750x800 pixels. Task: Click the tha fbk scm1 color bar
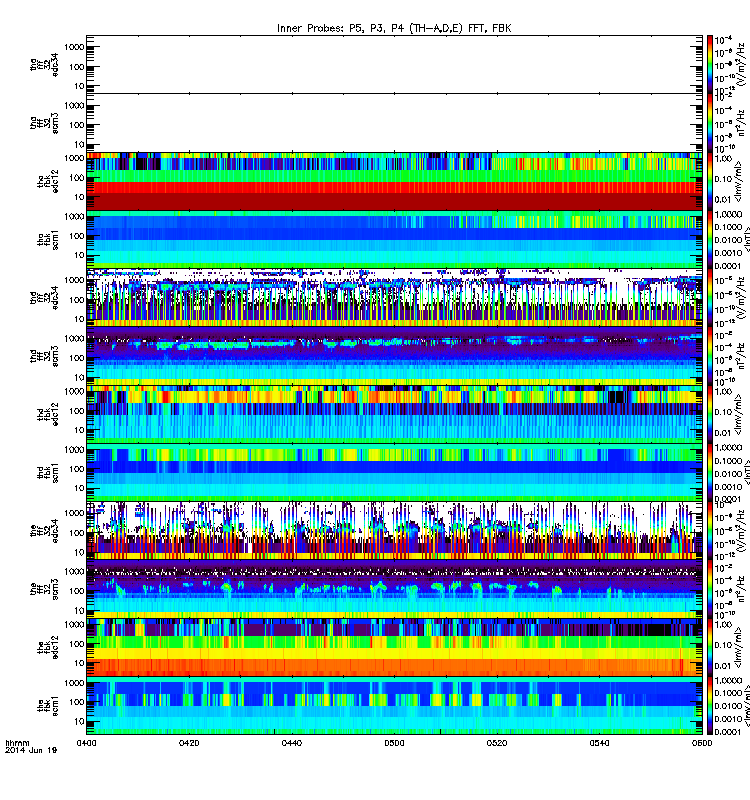click(710, 239)
